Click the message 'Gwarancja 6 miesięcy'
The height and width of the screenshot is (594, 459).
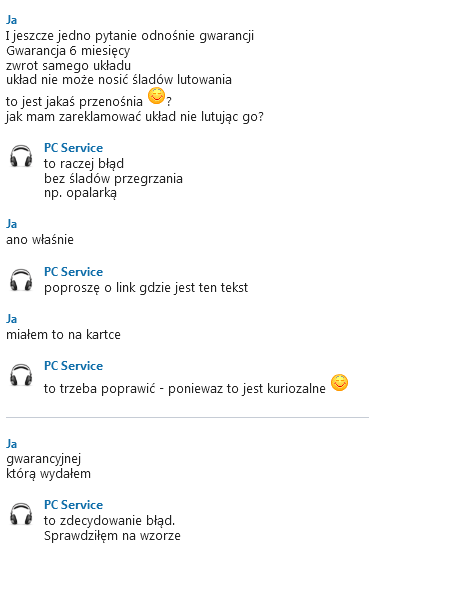68,51
